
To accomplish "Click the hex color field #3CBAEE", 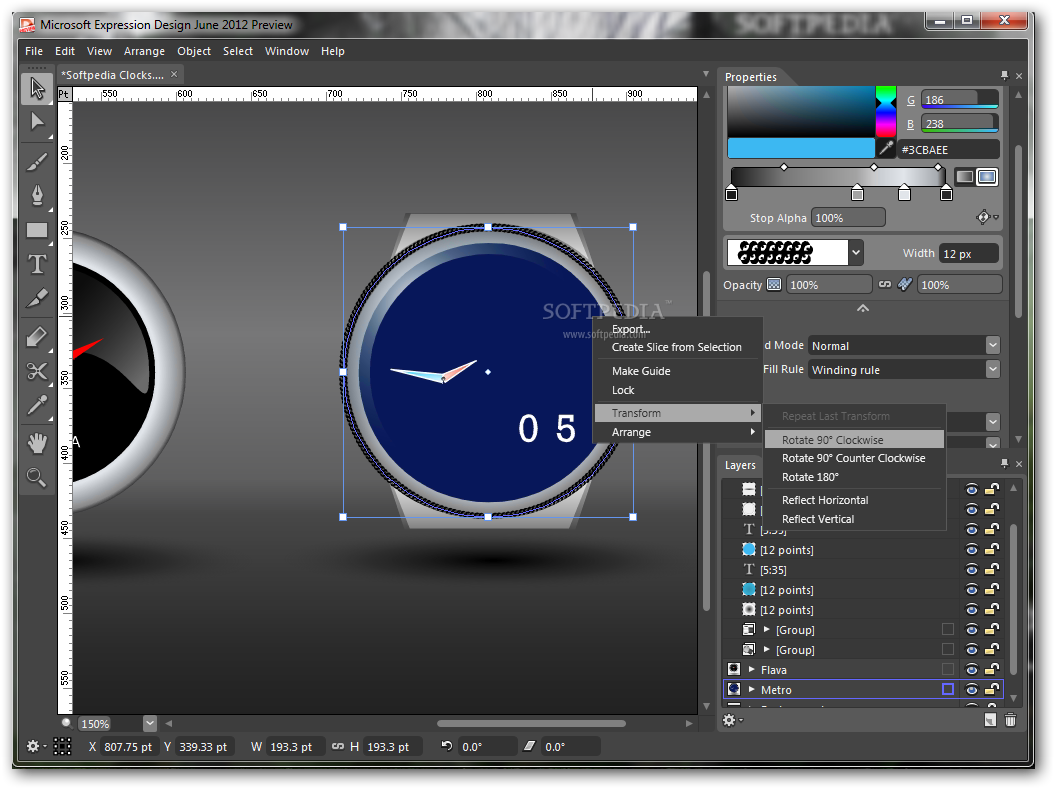I will pos(949,149).
